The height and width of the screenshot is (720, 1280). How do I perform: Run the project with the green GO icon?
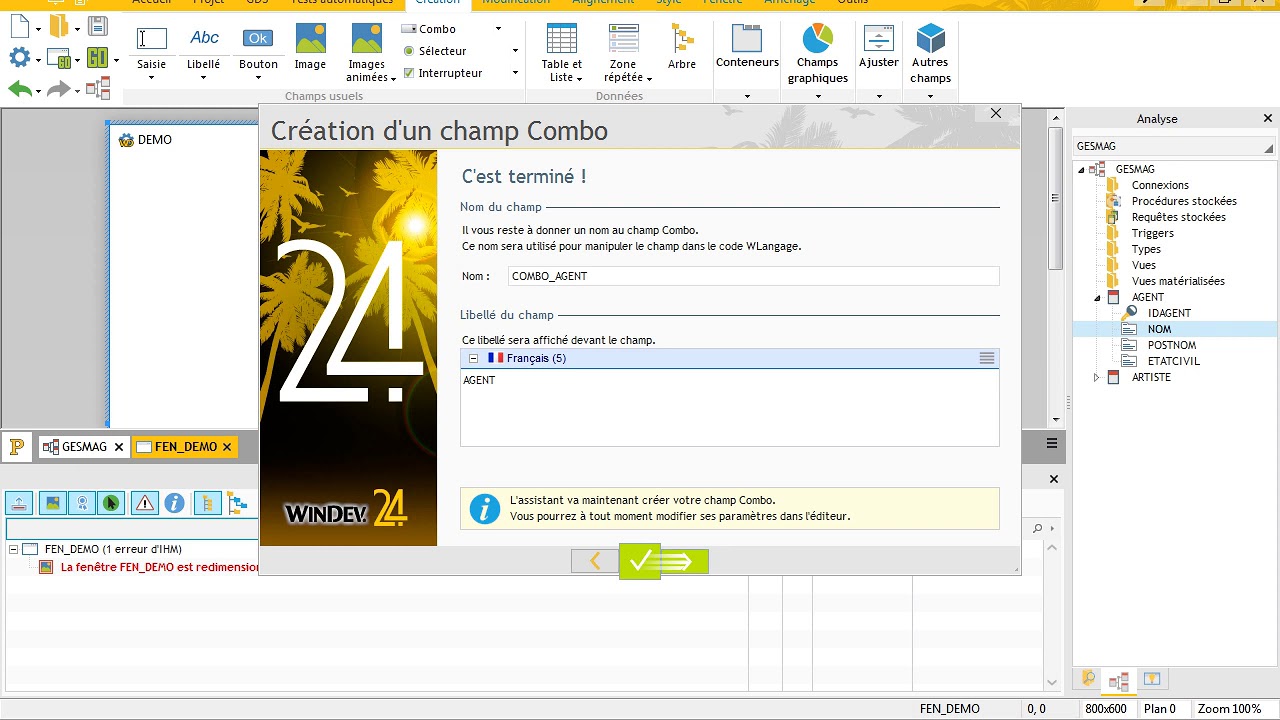click(97, 58)
